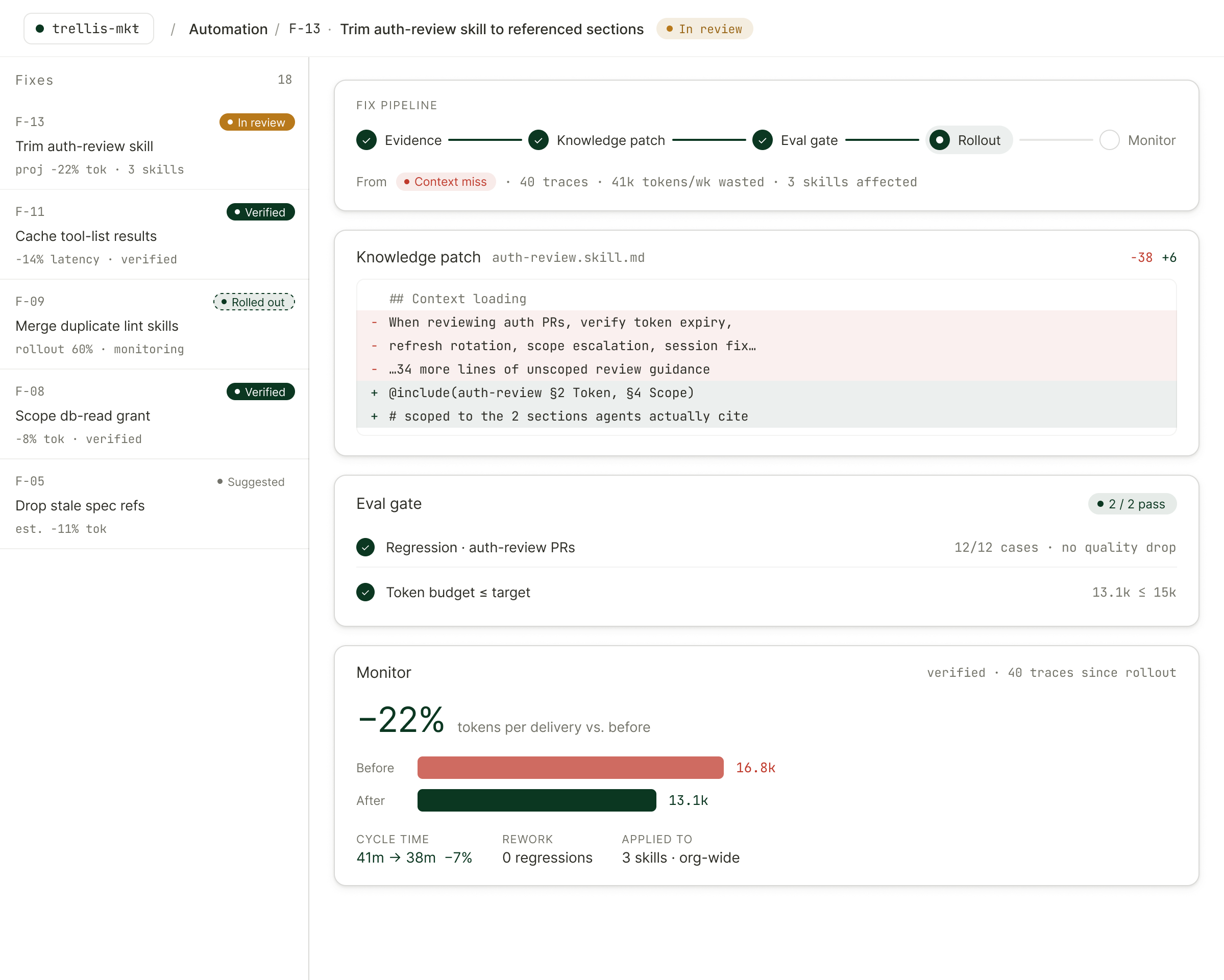The height and width of the screenshot is (980, 1224).
Task: Click the Eval gate step label
Action: point(809,140)
